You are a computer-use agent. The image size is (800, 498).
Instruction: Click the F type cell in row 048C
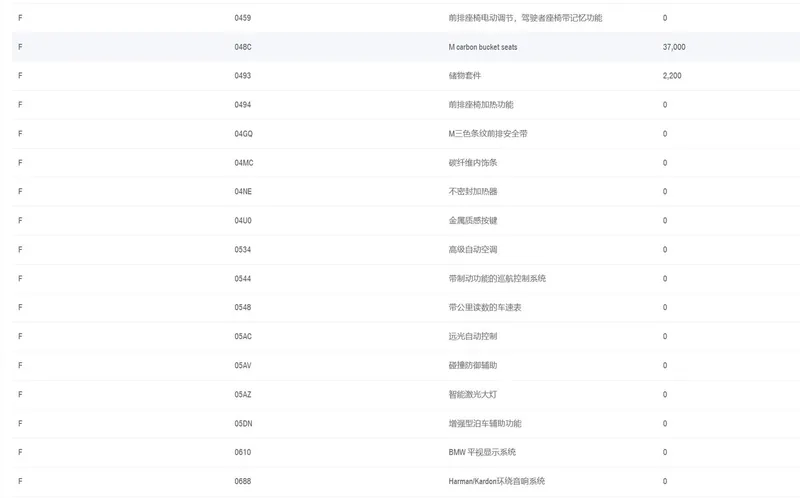(20, 47)
